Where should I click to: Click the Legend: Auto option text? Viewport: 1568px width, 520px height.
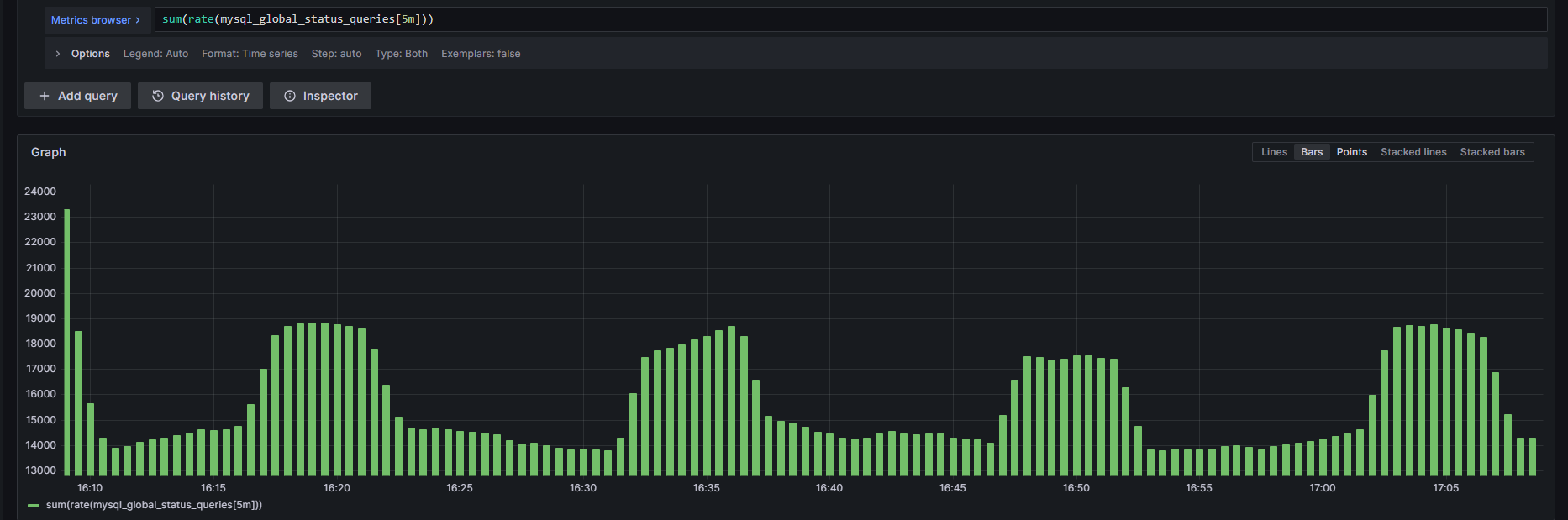[x=155, y=54]
